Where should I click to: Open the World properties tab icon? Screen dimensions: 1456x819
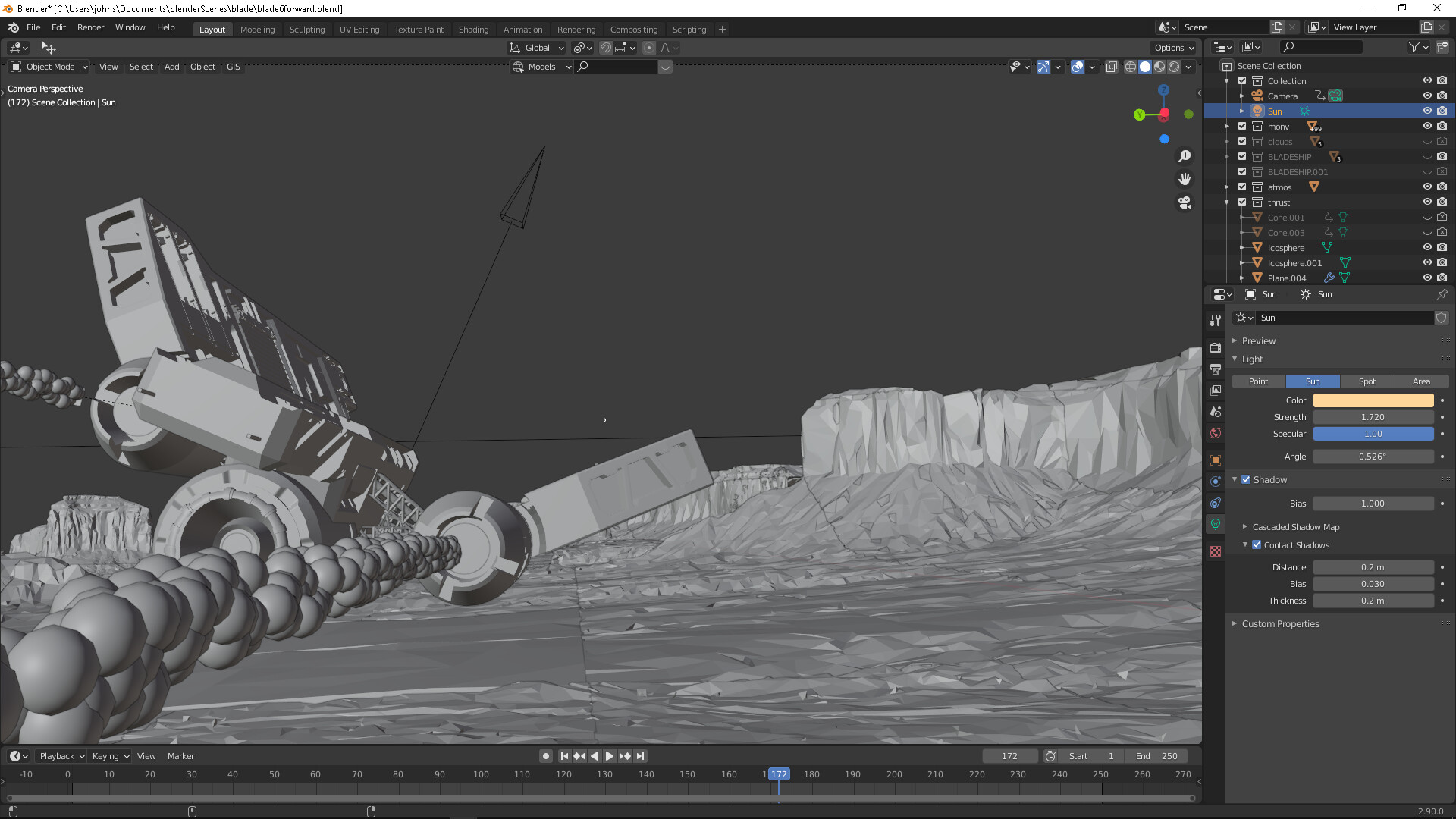coord(1216,433)
